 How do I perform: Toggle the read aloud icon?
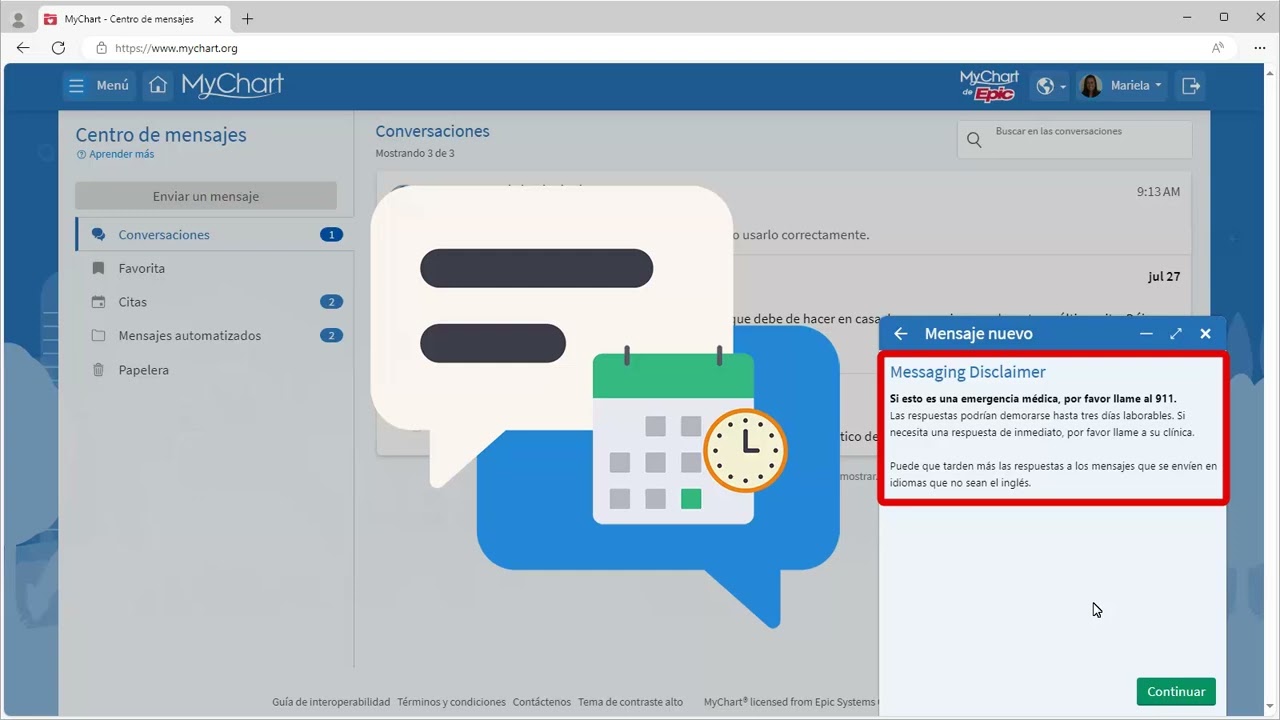(x=1218, y=48)
